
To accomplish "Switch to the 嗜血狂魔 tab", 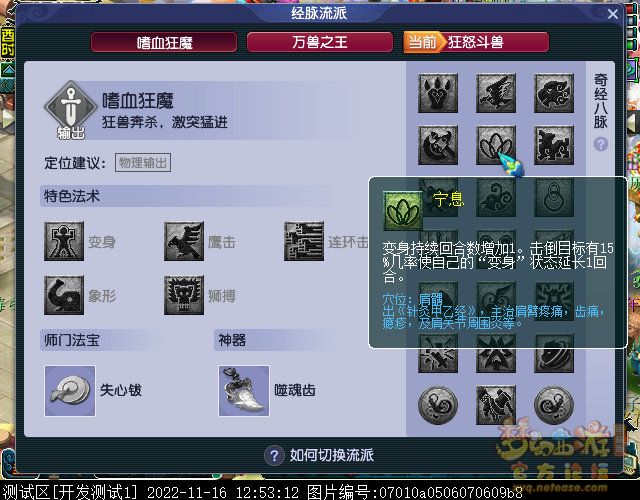I will 164,42.
